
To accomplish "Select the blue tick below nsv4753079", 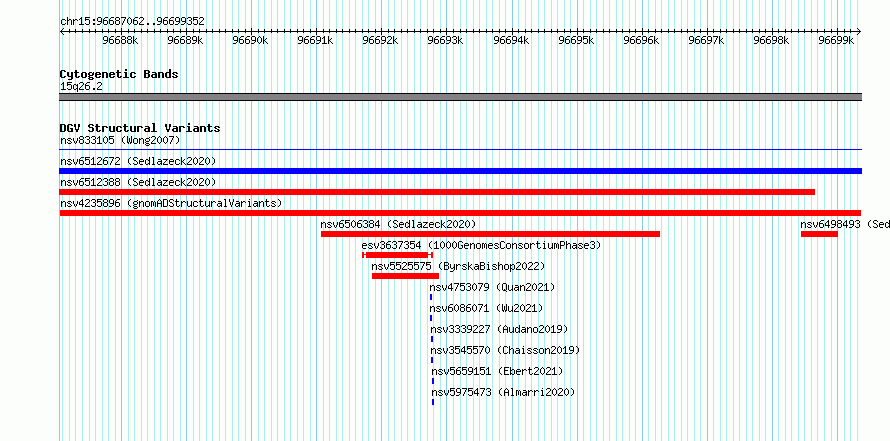I will [x=431, y=297].
